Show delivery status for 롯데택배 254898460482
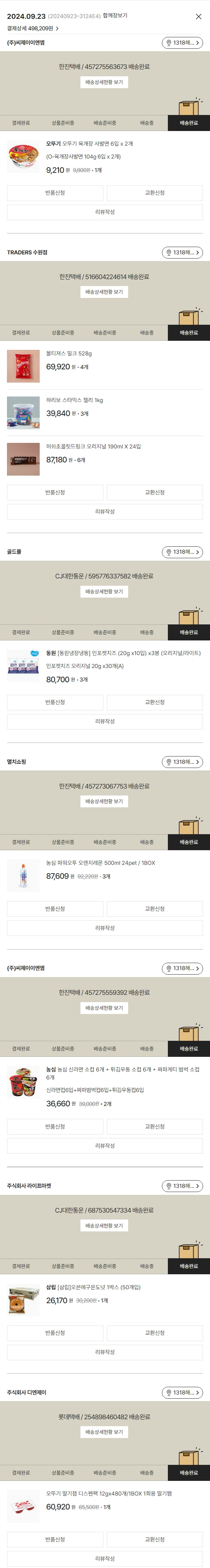210x1568 pixels. (104, 1432)
